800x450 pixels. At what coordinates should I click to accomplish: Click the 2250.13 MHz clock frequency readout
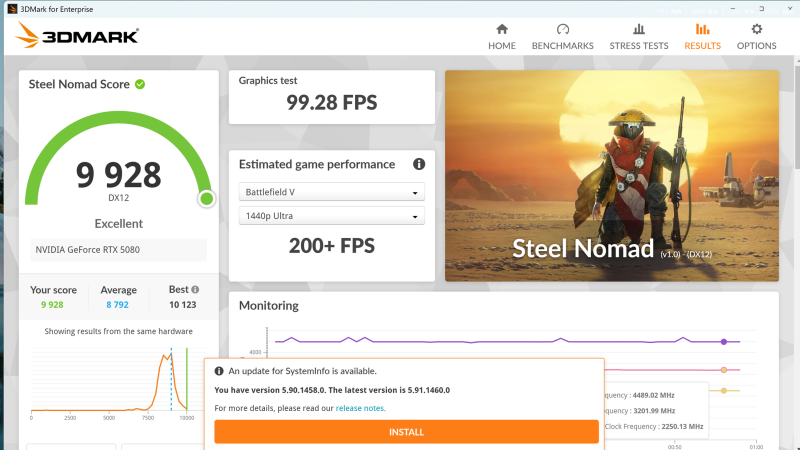pos(682,427)
